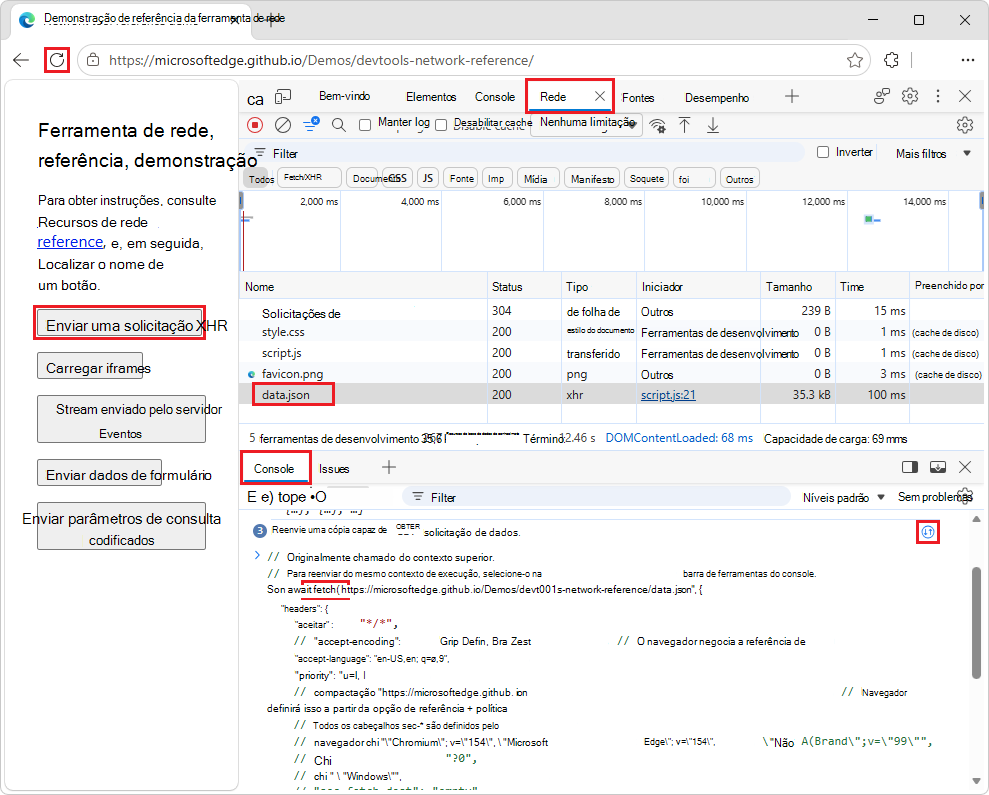The width and height of the screenshot is (989, 795).
Task: Go back with the browser back arrow
Action: 21,60
